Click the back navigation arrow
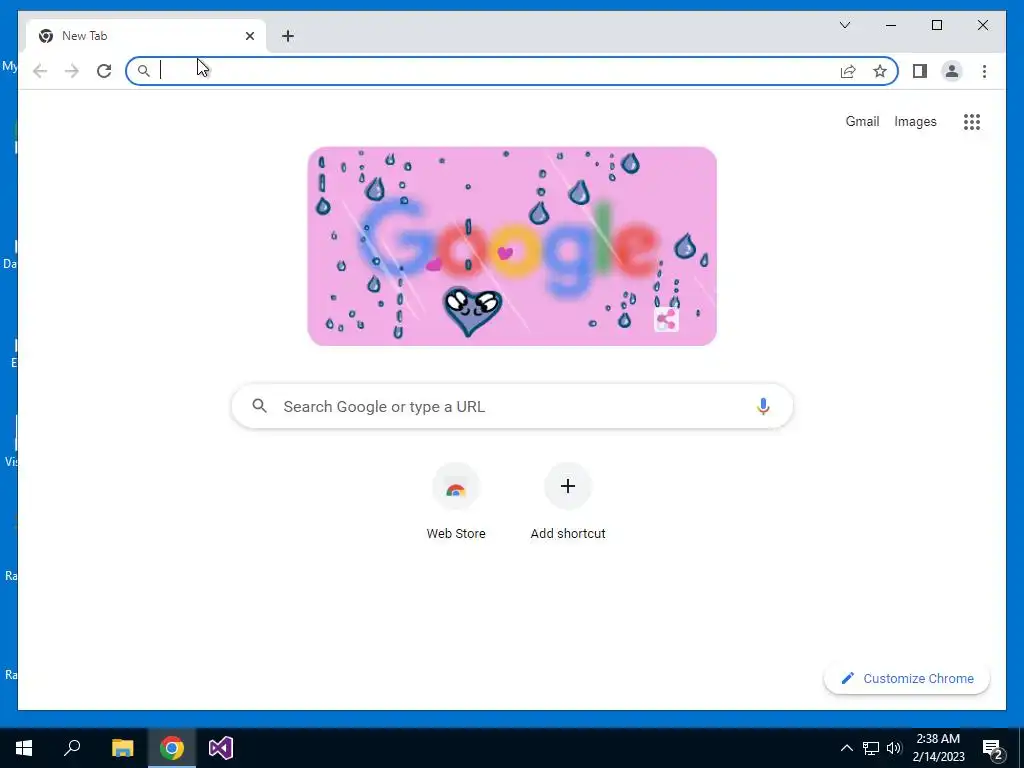This screenshot has height=768, width=1024. (40, 71)
